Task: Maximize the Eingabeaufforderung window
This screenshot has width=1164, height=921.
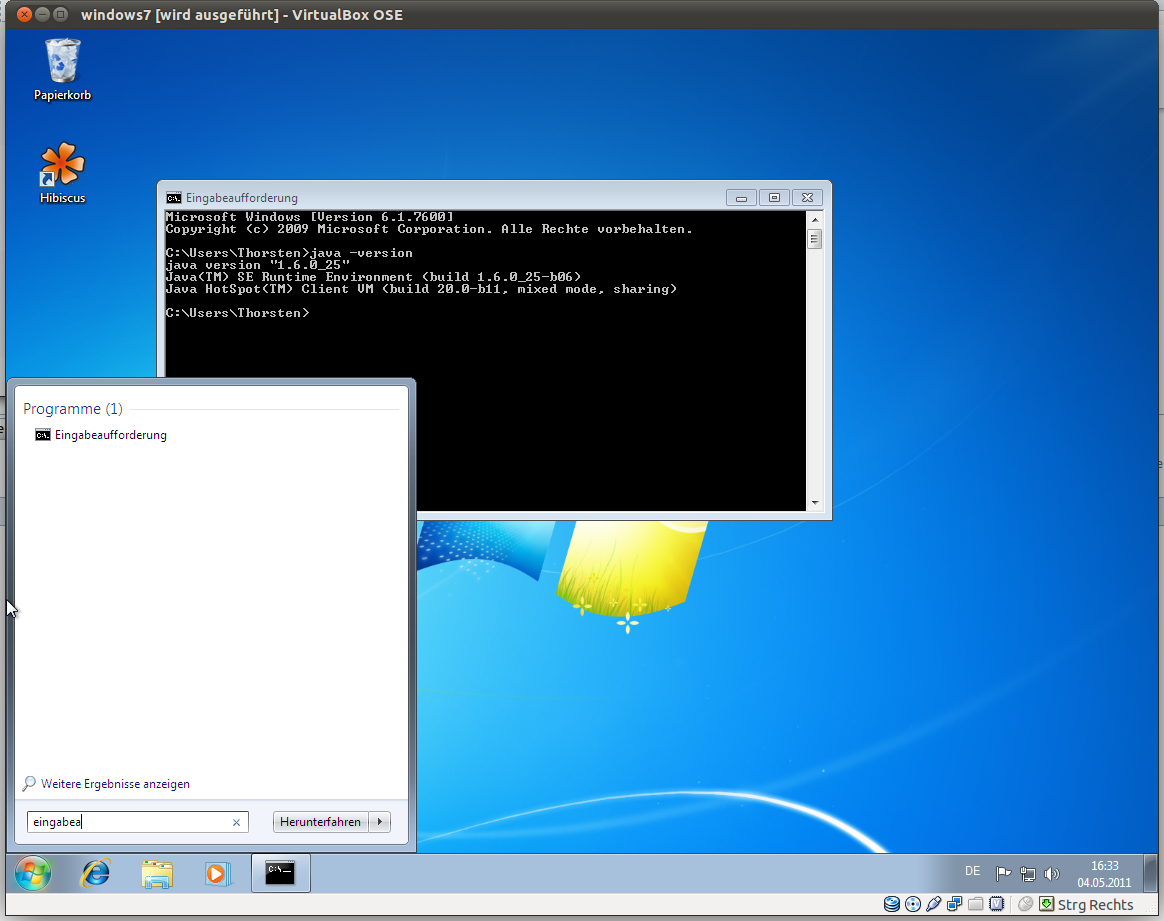Action: point(774,197)
